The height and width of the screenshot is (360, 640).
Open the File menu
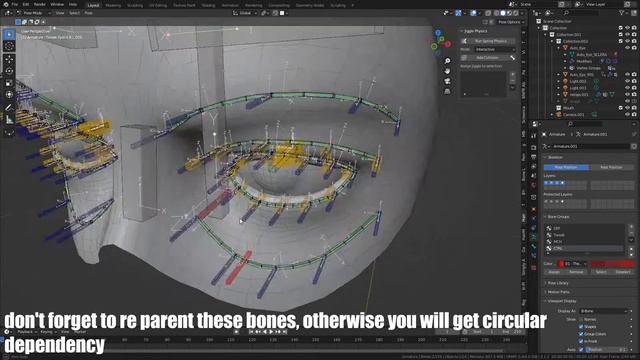pos(14,4)
